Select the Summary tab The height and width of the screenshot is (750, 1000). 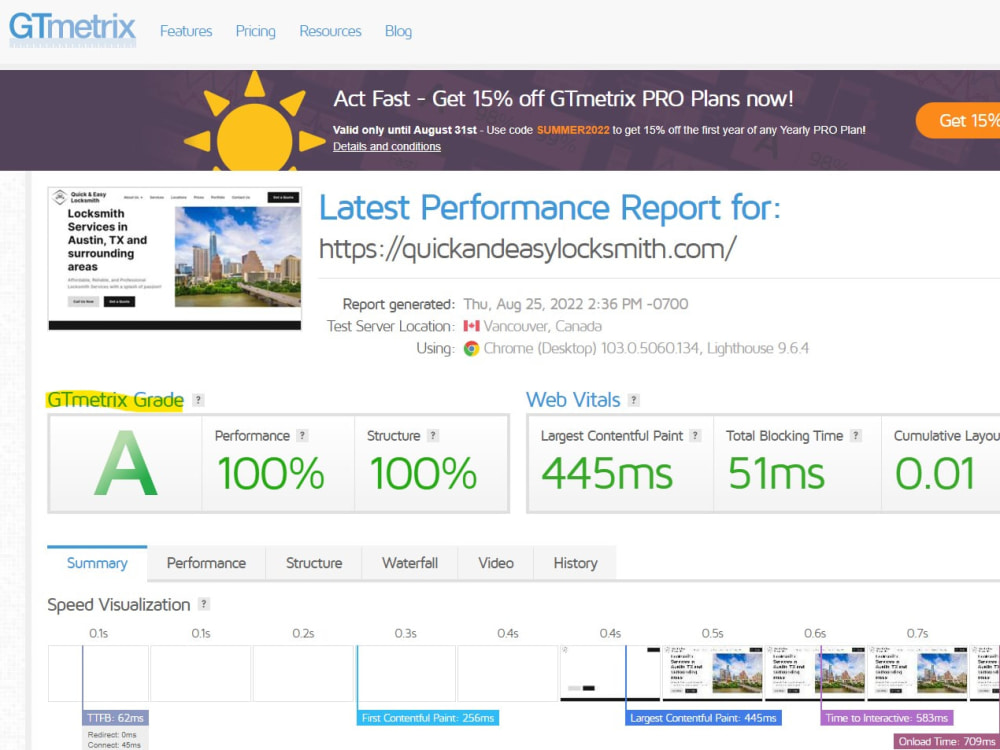pyautogui.click(x=97, y=563)
